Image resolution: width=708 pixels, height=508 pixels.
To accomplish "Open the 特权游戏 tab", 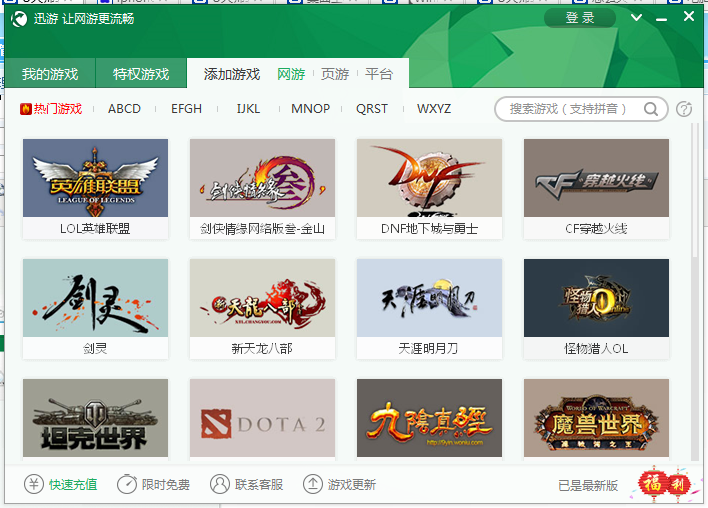I will click(141, 74).
